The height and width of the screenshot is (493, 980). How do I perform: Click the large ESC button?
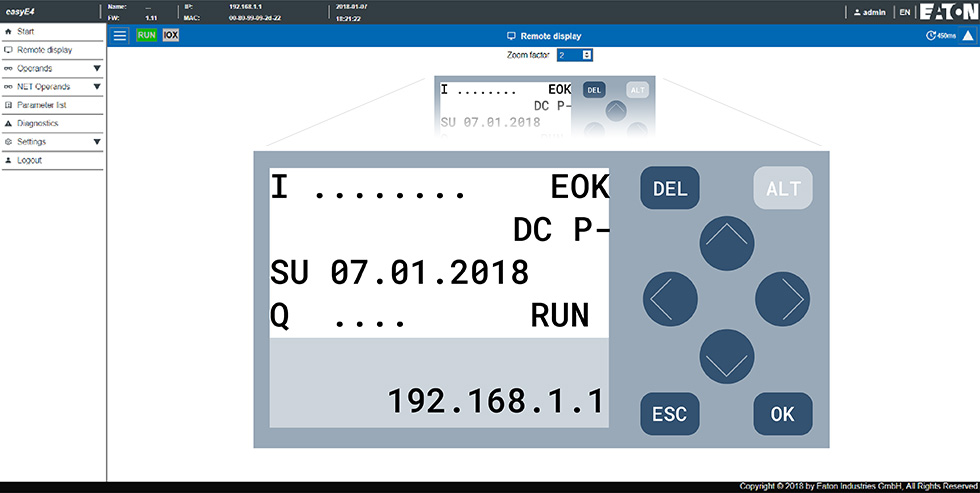pyautogui.click(x=670, y=414)
